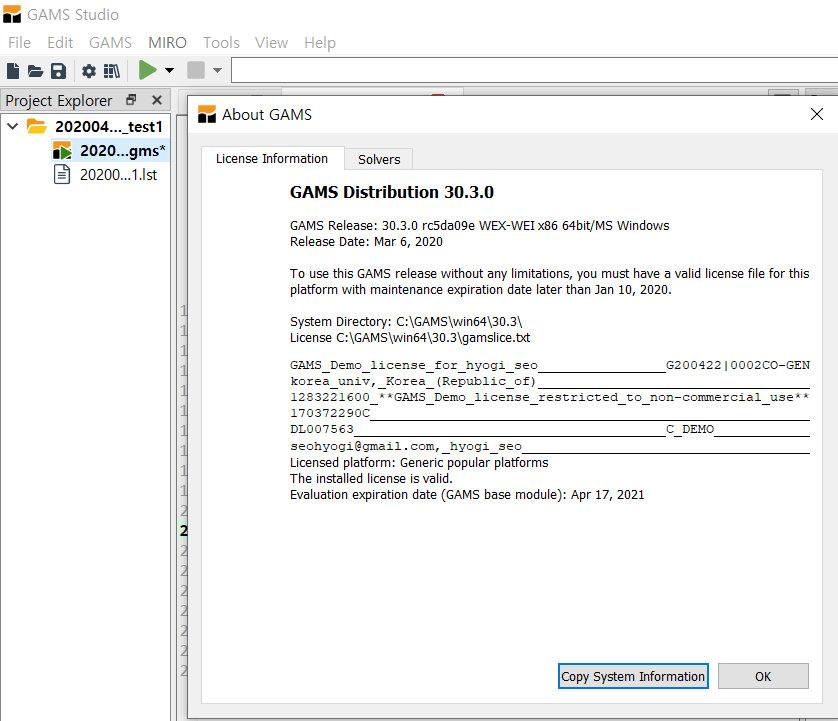Screen dimensions: 838x721
Task: Click OK in the About GAMS dialog
Action: click(x=763, y=676)
